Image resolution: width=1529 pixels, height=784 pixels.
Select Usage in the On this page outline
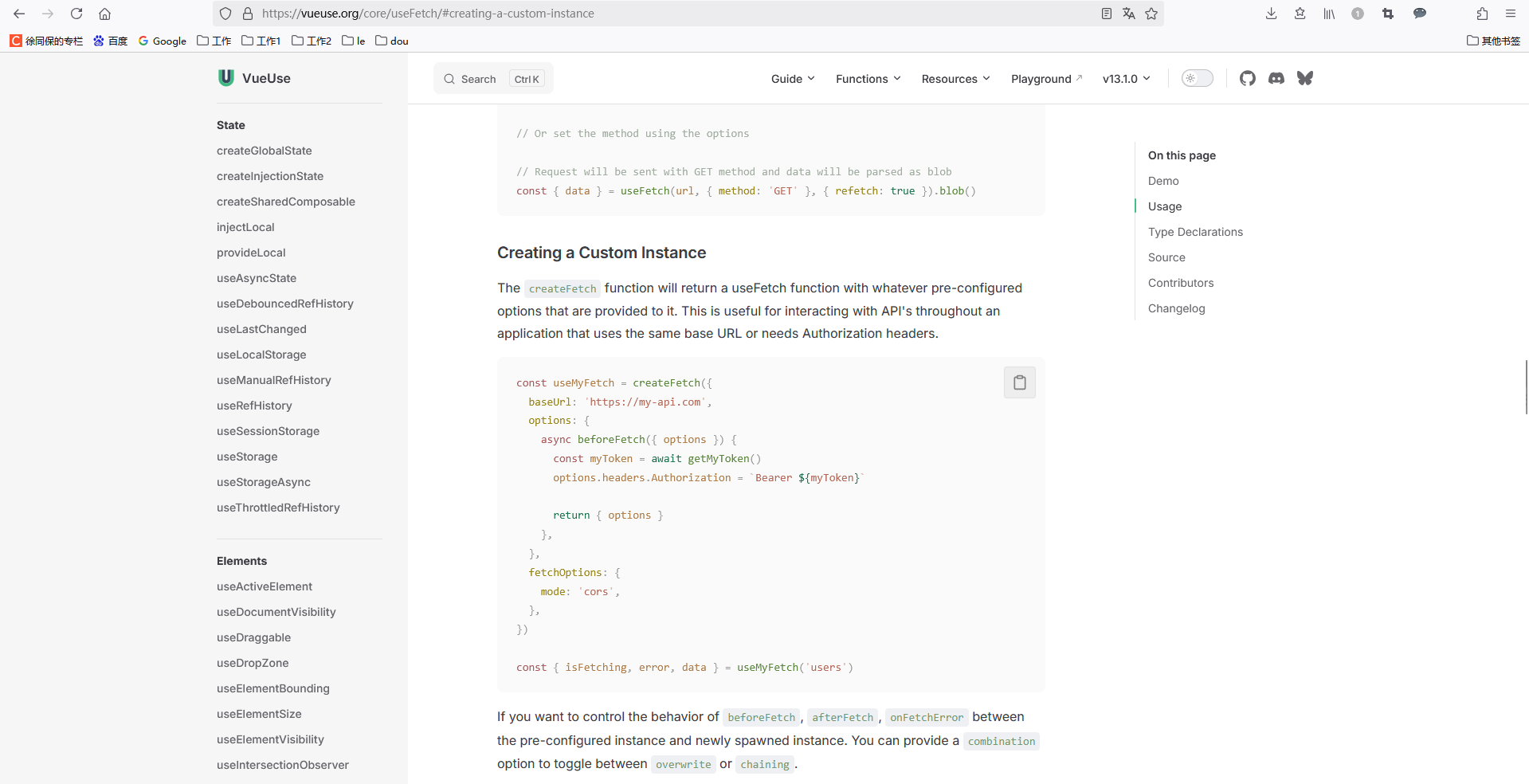coord(1164,206)
